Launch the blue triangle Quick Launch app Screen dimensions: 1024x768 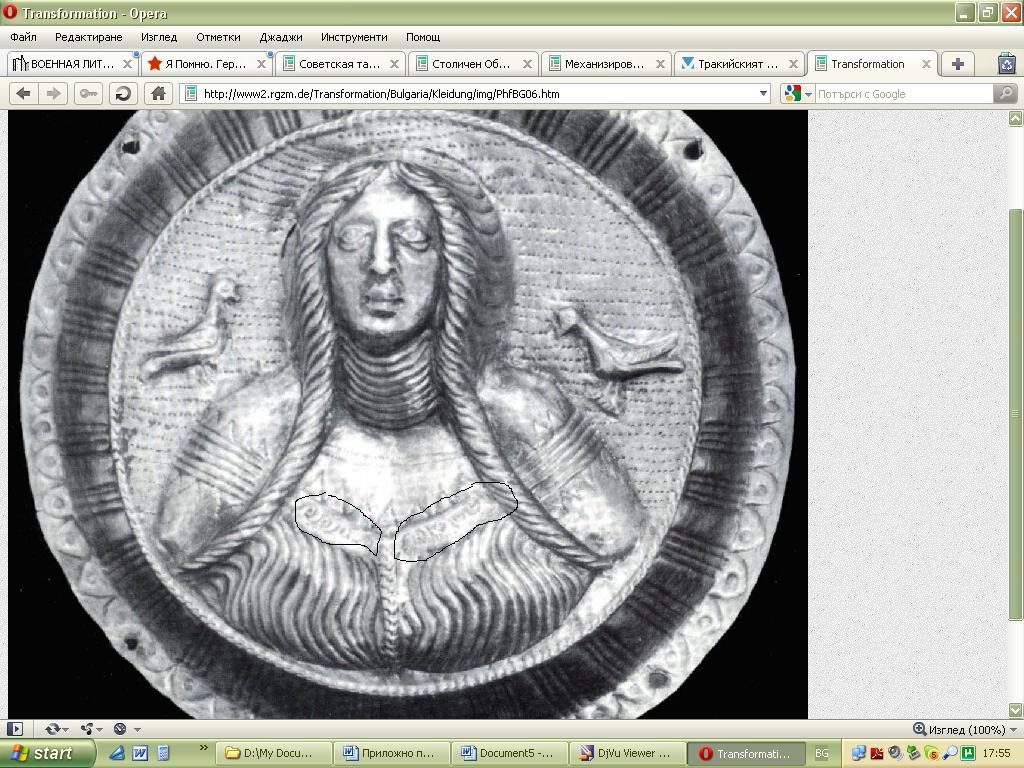(x=117, y=753)
